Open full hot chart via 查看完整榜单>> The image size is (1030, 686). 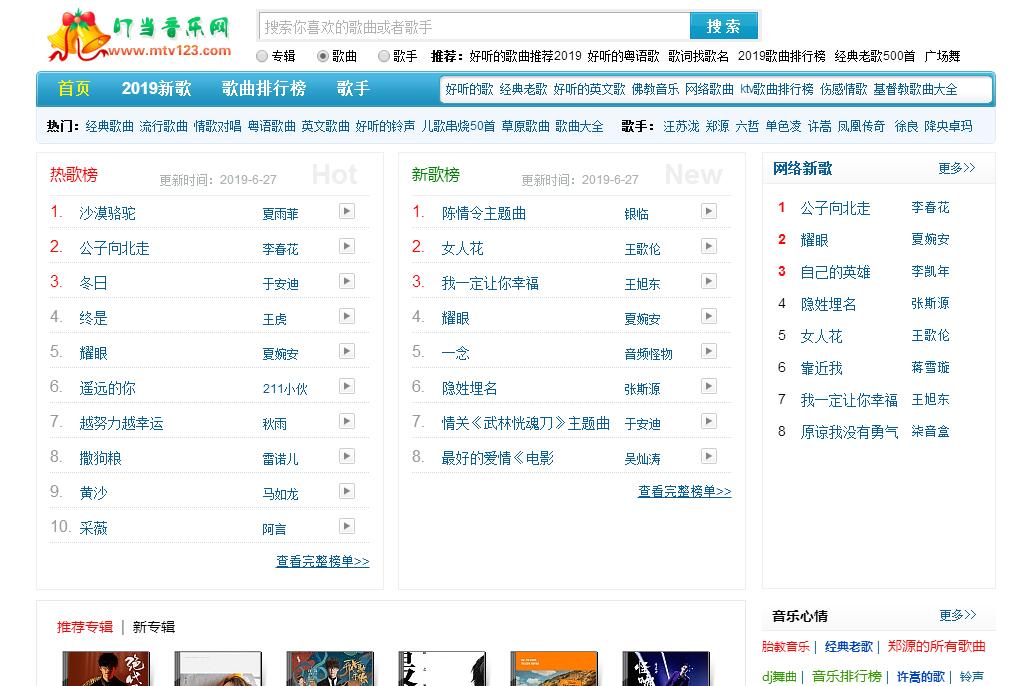pos(322,562)
